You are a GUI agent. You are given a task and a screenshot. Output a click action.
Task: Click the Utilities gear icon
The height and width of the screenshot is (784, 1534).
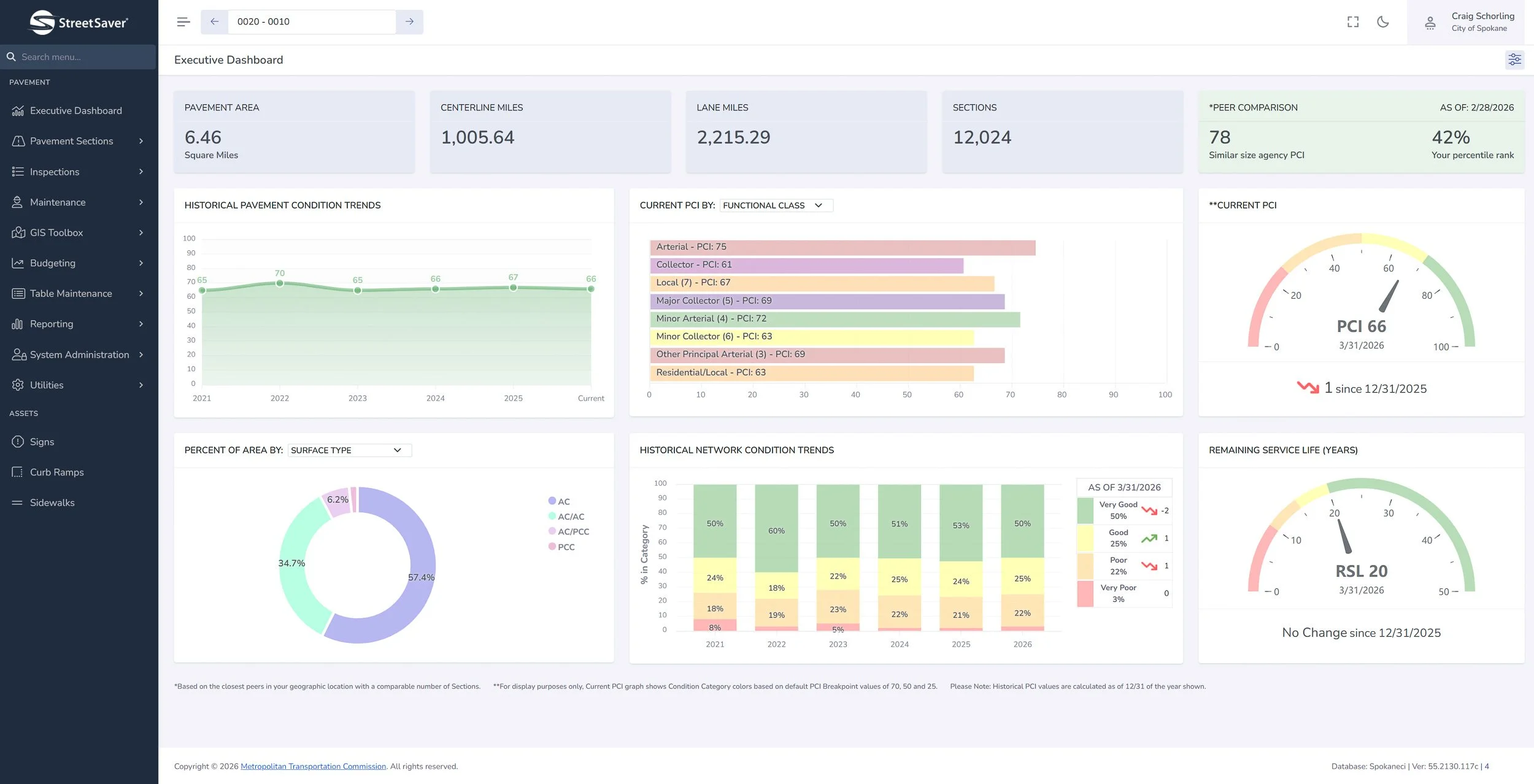(x=18, y=385)
